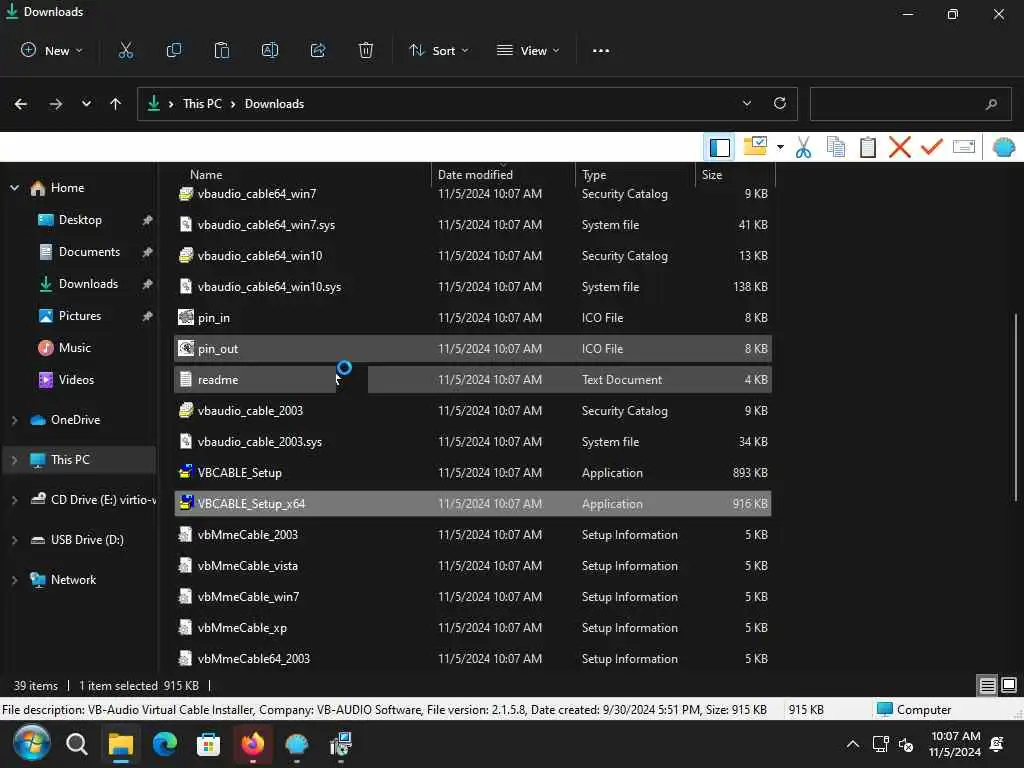Screen dimensions: 1024x768
Task: Select the vbMmeCable_vista setup file
Action: click(473, 566)
